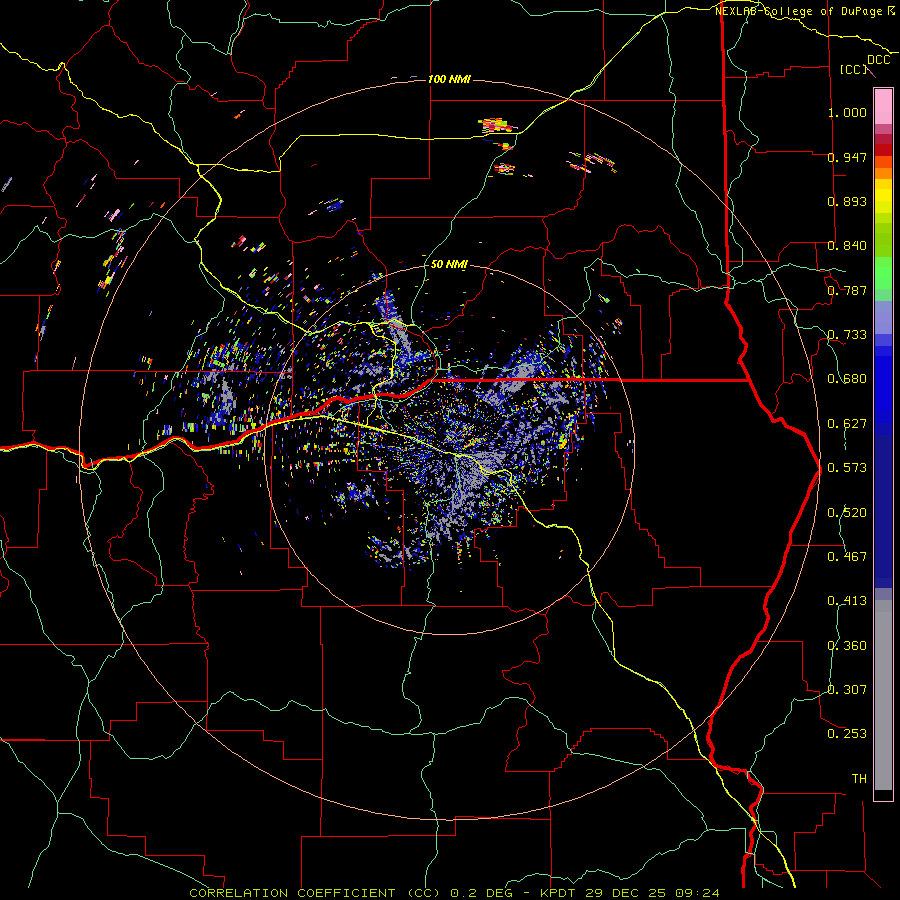Click the 0.680 legend value
The image size is (900, 900).
pyautogui.click(x=847, y=379)
